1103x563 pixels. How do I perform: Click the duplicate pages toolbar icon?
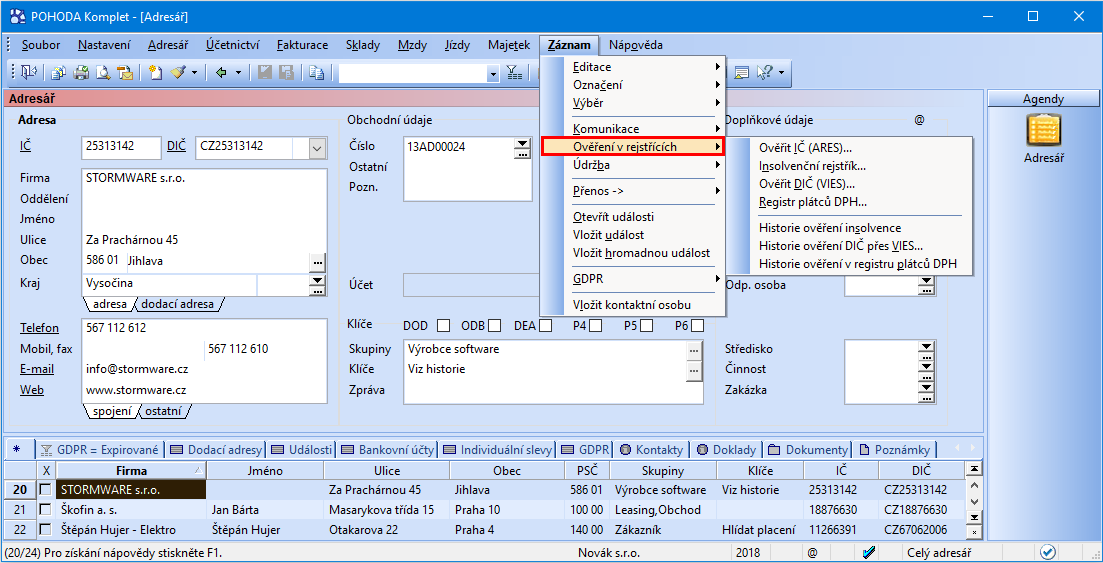pyautogui.click(x=317, y=72)
